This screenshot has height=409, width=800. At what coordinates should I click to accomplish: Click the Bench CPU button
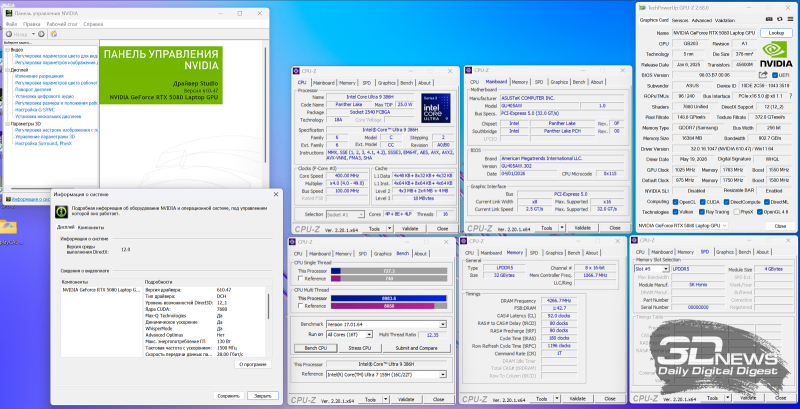316,348
